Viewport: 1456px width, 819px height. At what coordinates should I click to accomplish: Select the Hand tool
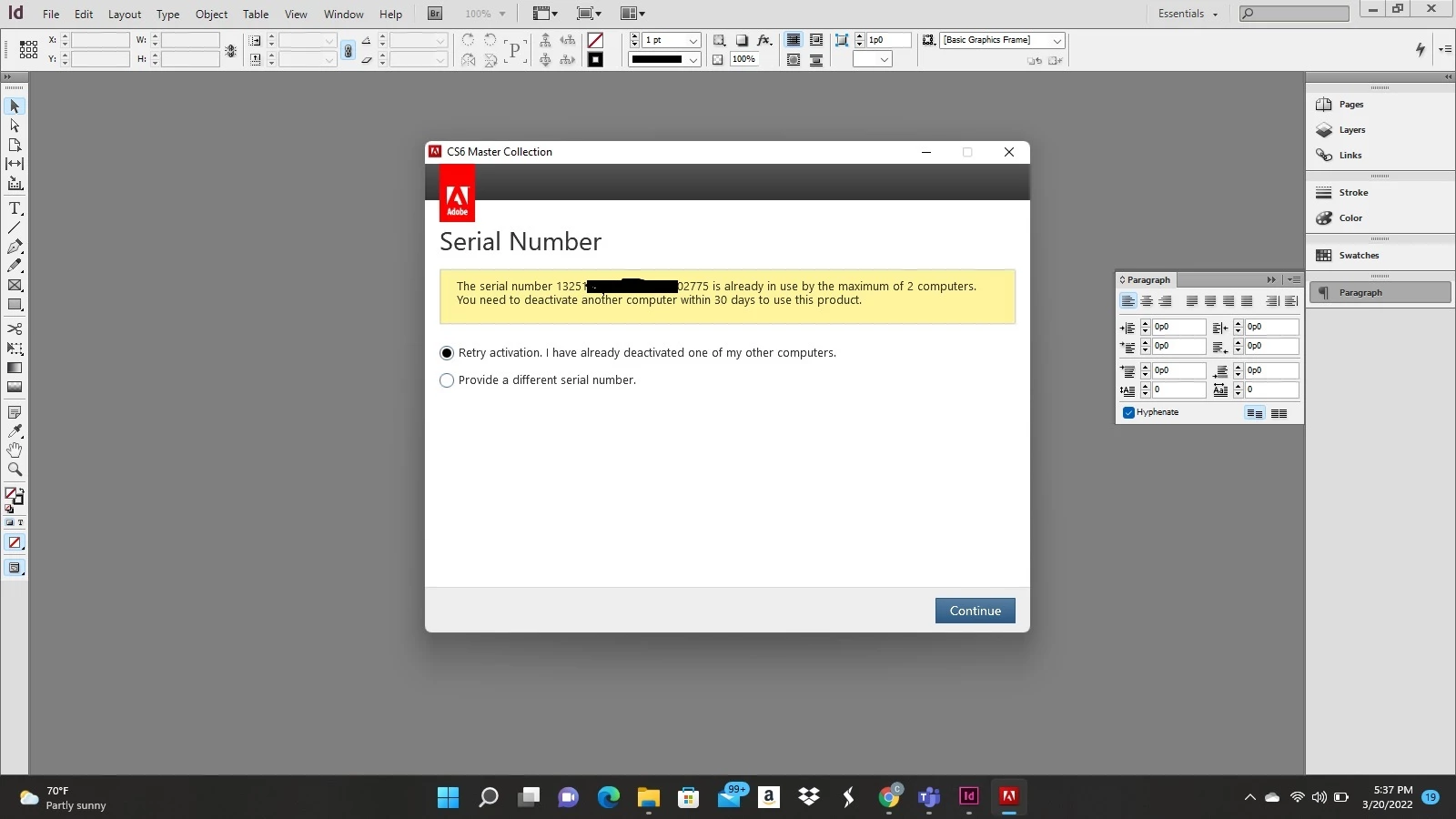pos(15,450)
